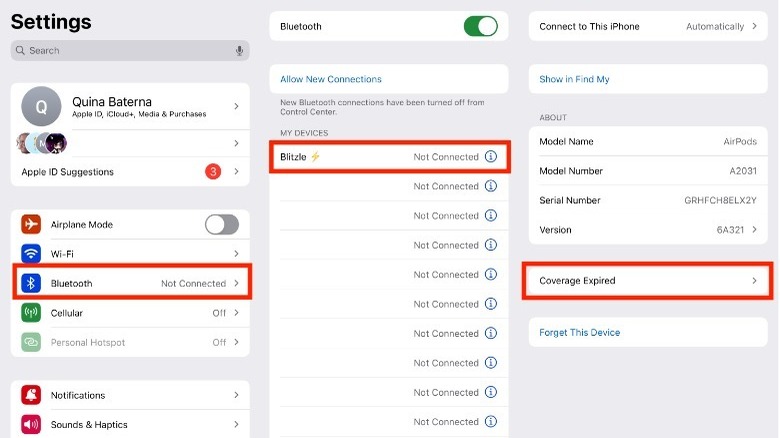Click the Sounds & Haptics icon

pos(31,424)
